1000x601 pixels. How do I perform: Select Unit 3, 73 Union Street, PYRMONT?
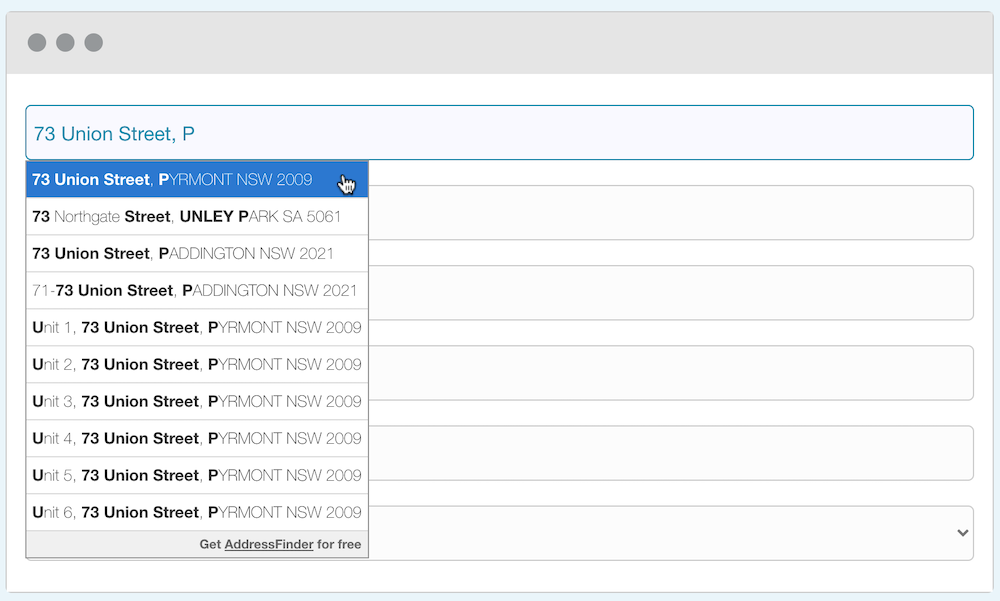[x=197, y=401]
